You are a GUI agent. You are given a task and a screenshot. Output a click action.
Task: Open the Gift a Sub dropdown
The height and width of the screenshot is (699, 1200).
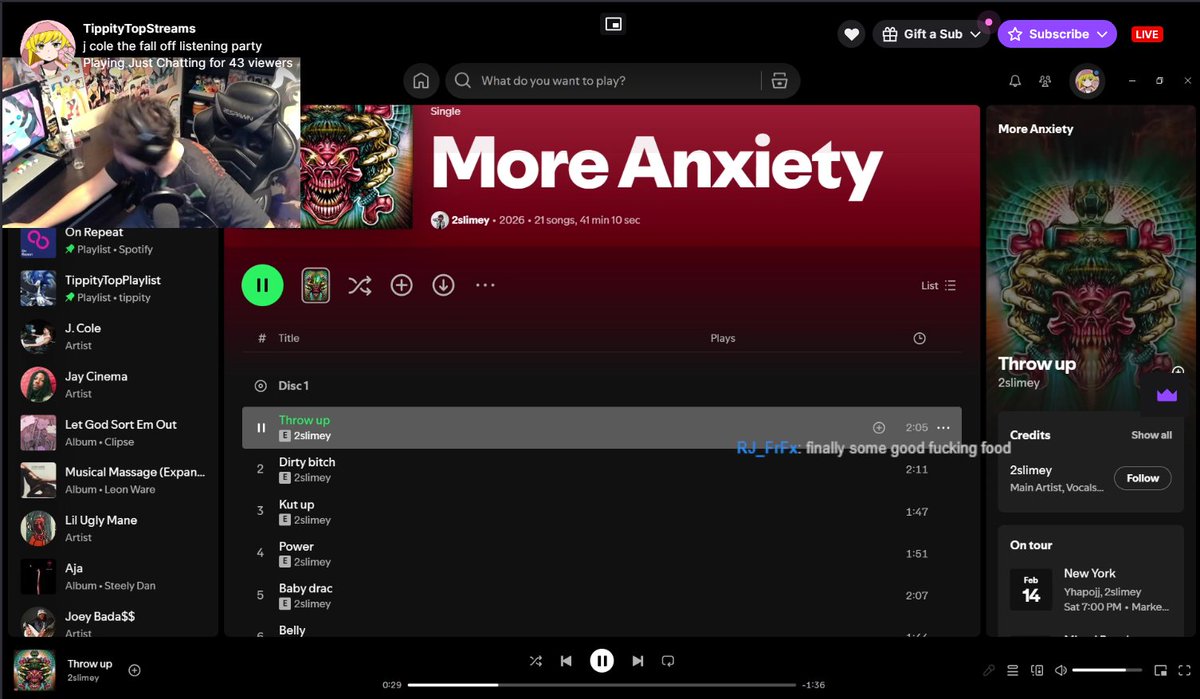(x=932, y=34)
